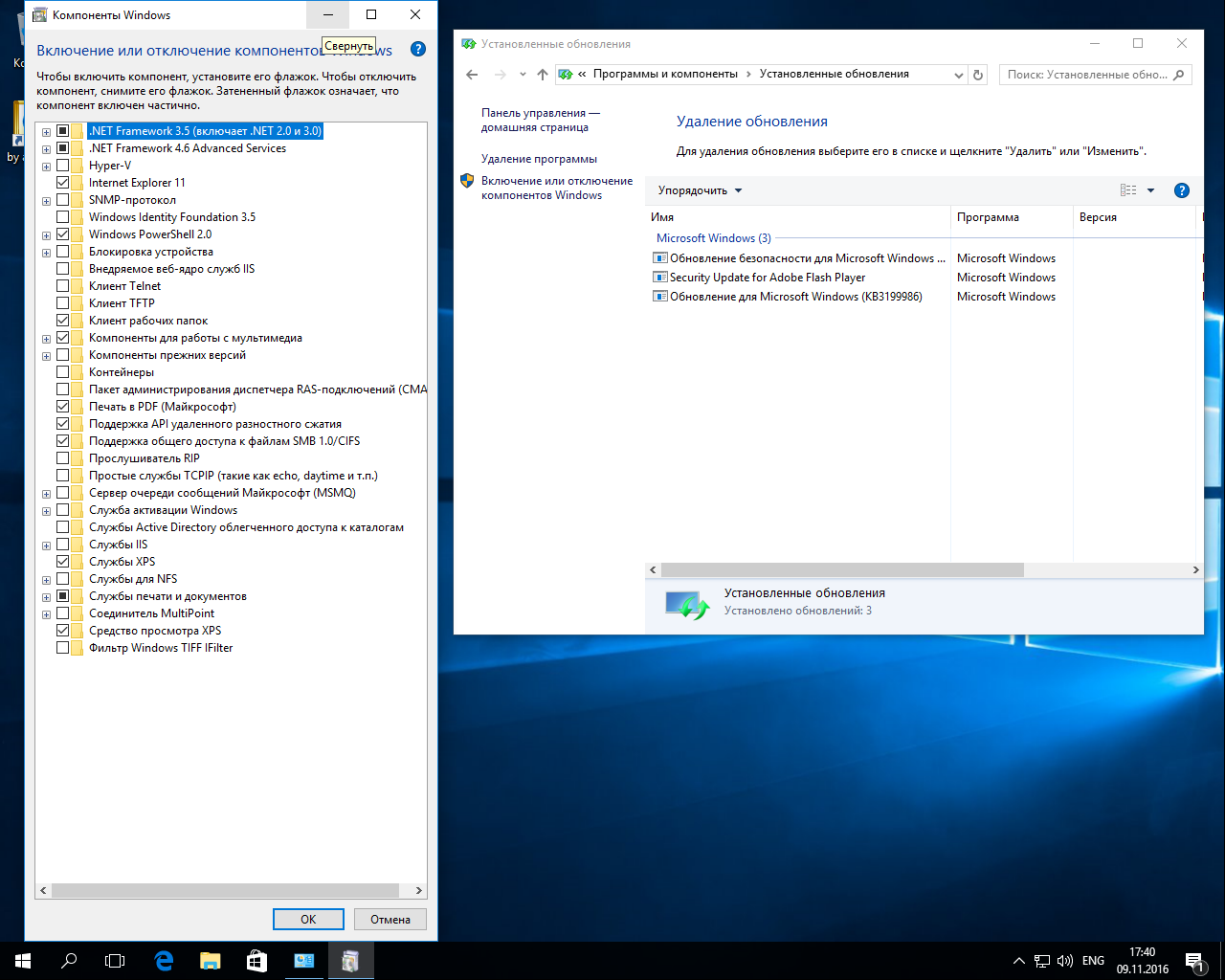The width and height of the screenshot is (1225, 980).
Task: Click Программы и компоненты breadcrumb
Action: tap(665, 74)
